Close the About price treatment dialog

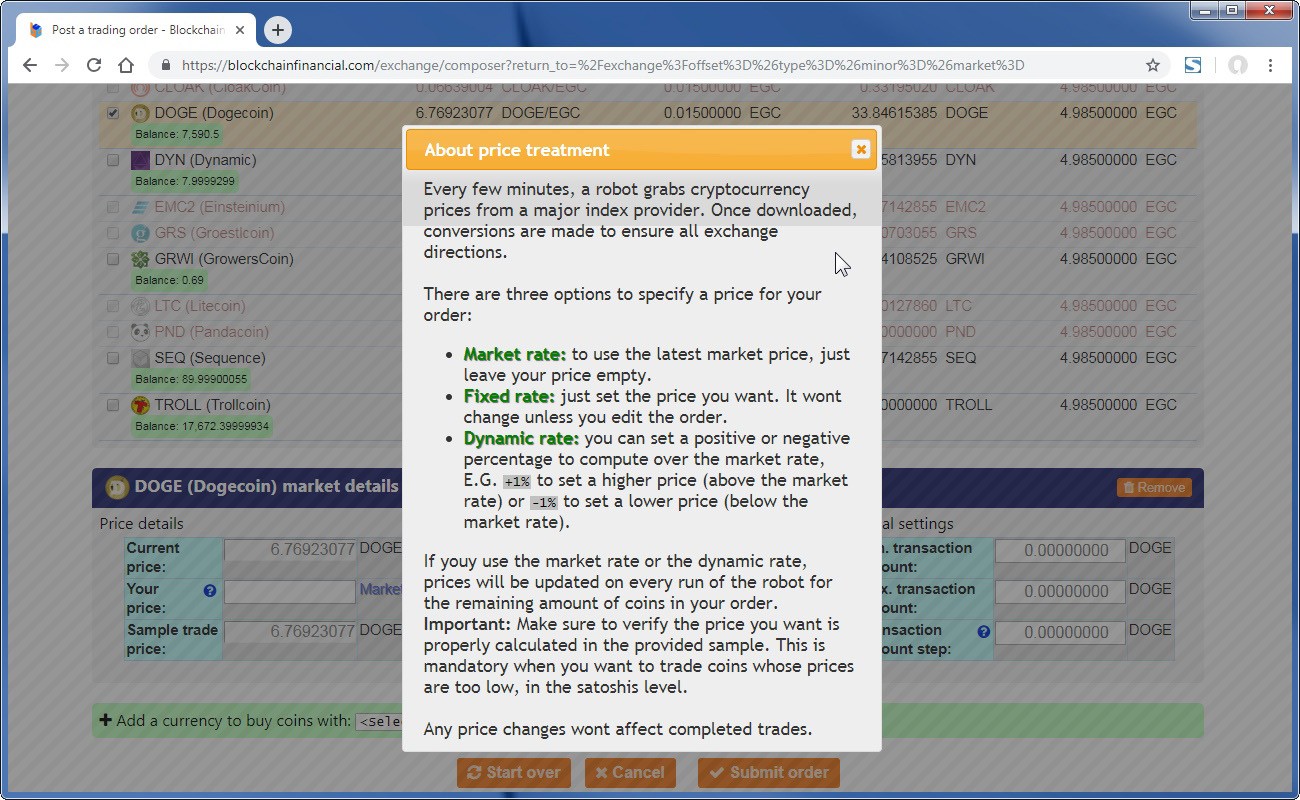(x=860, y=150)
